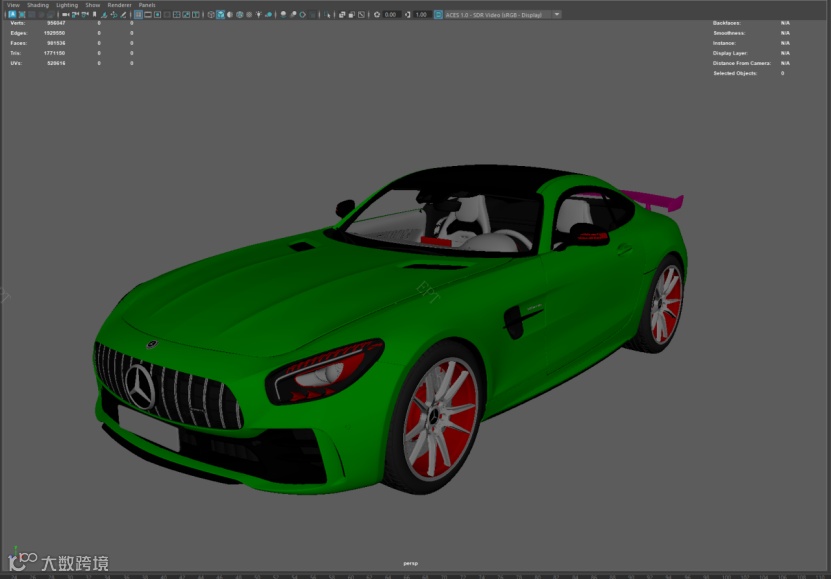Viewport: 831px width, 579px height.
Task: Open the Shading menu
Action: click(x=37, y=5)
